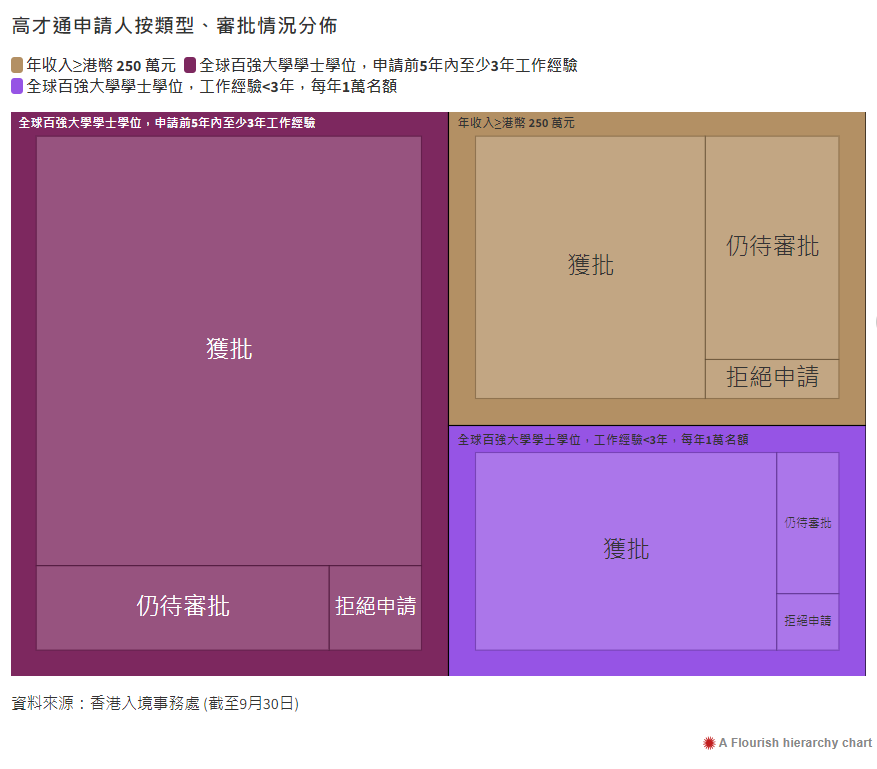Screen dimensions: 877x769
Task: Select legend label 申請前5年內至少3年工作經驗
Action: [x=389, y=65]
